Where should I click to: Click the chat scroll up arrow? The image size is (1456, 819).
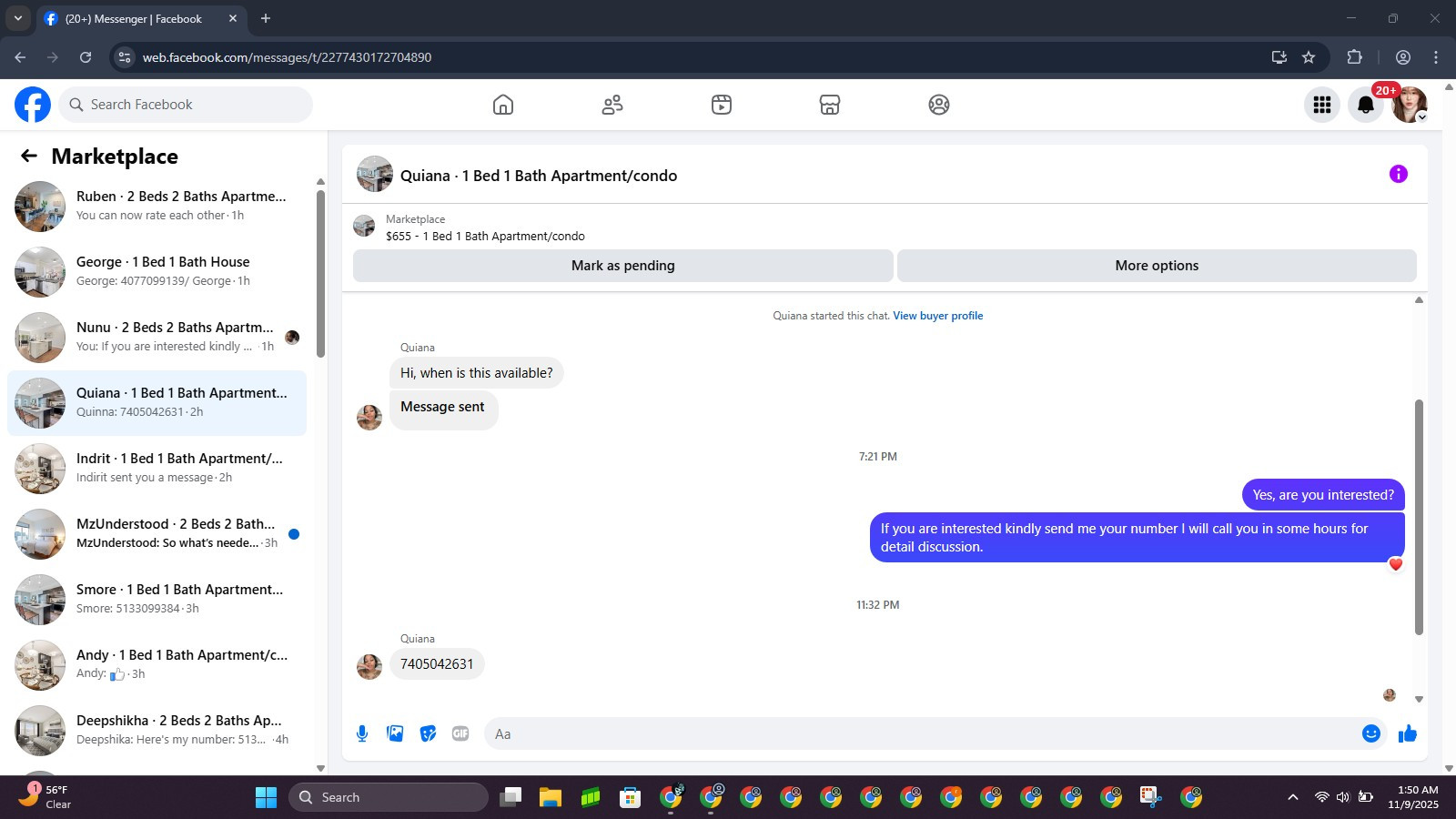1419,300
